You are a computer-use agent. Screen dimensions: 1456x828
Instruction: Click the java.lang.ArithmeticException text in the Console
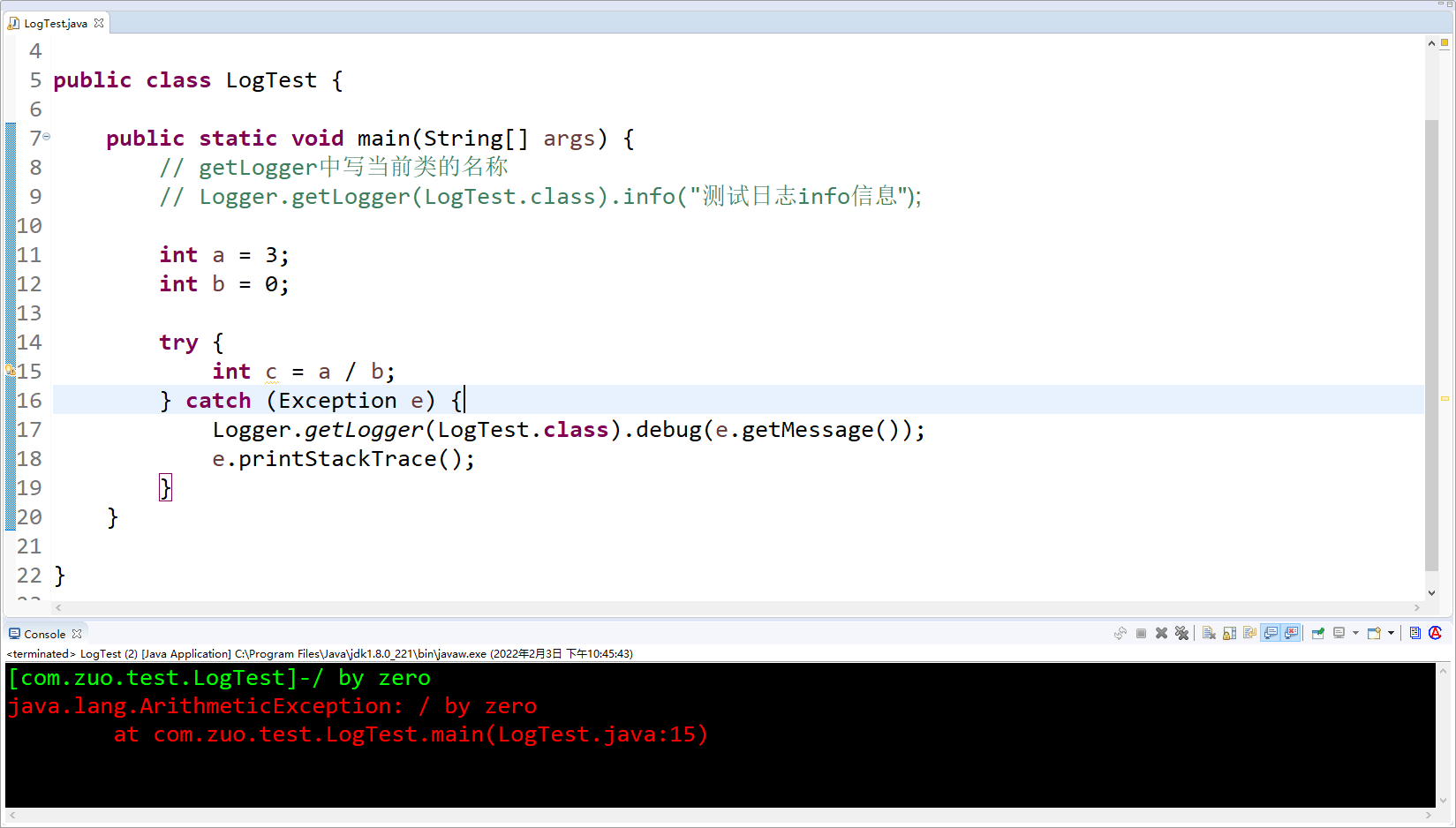pyautogui.click(x=200, y=706)
